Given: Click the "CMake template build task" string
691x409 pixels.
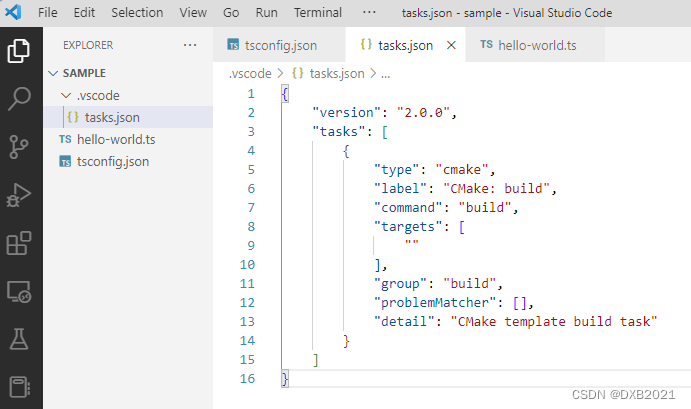Looking at the screenshot, I should [x=554, y=321].
